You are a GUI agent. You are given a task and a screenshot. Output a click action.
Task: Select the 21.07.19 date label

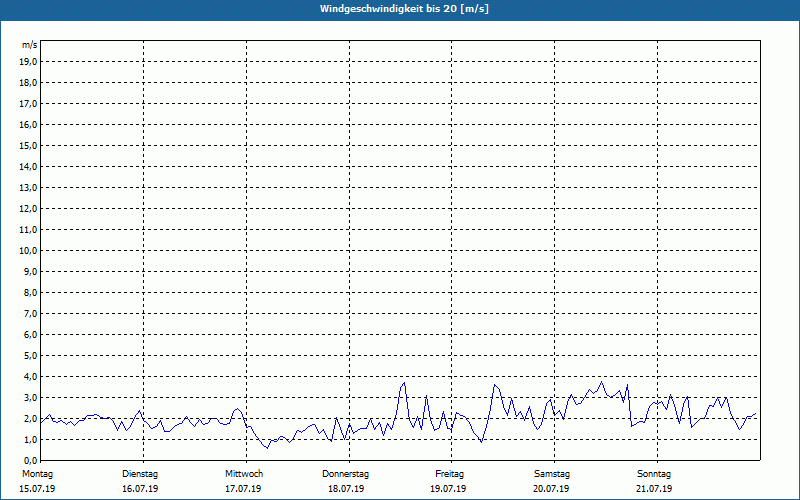tap(654, 489)
